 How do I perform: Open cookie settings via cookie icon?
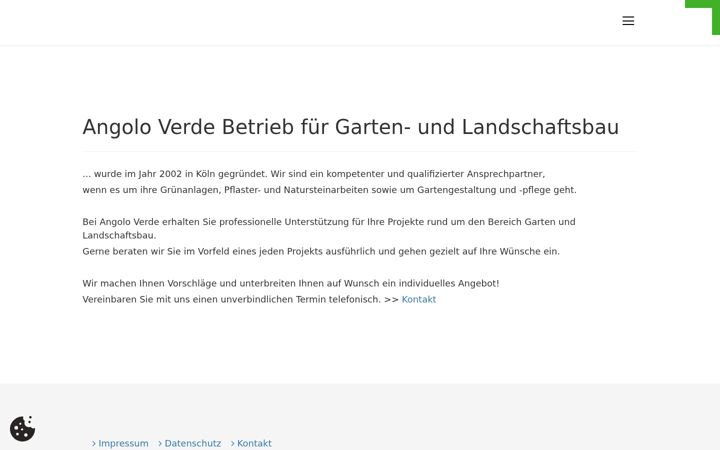click(x=22, y=428)
